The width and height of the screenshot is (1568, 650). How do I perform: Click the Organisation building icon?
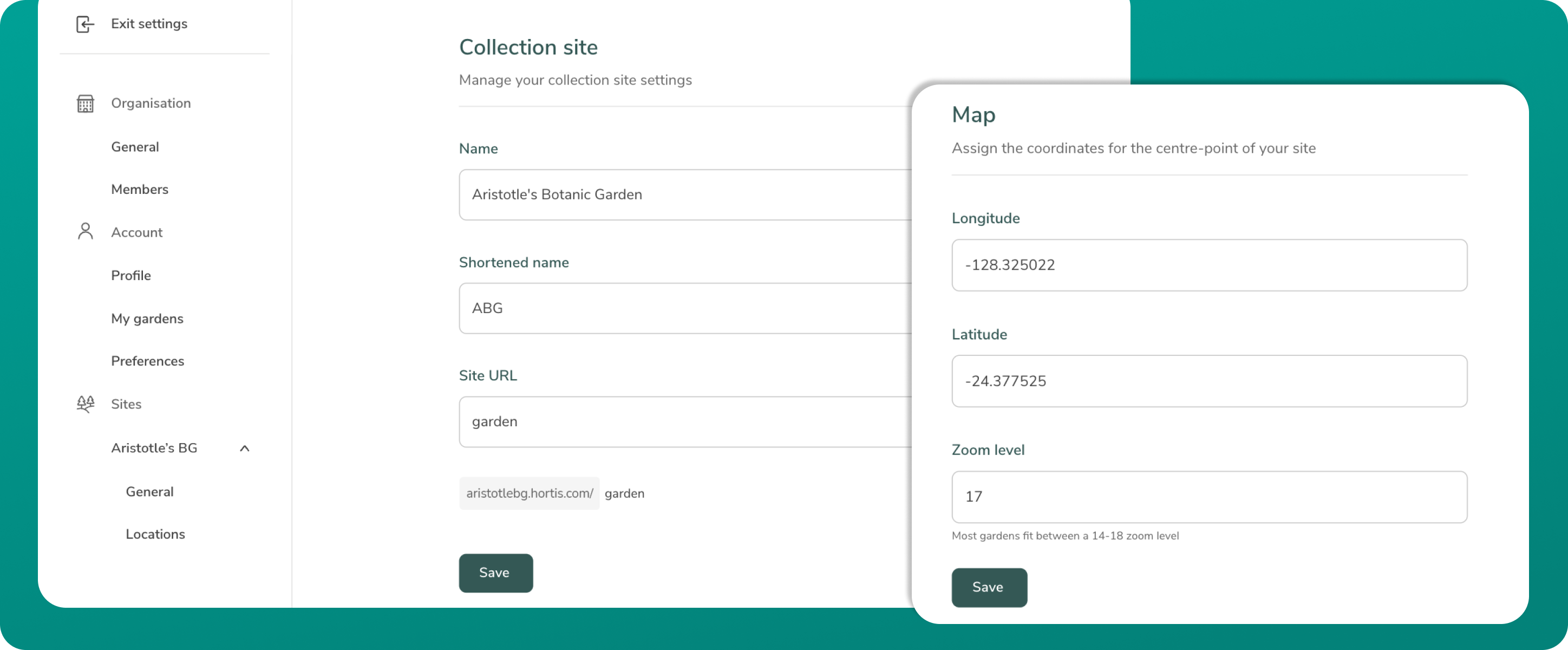click(85, 103)
